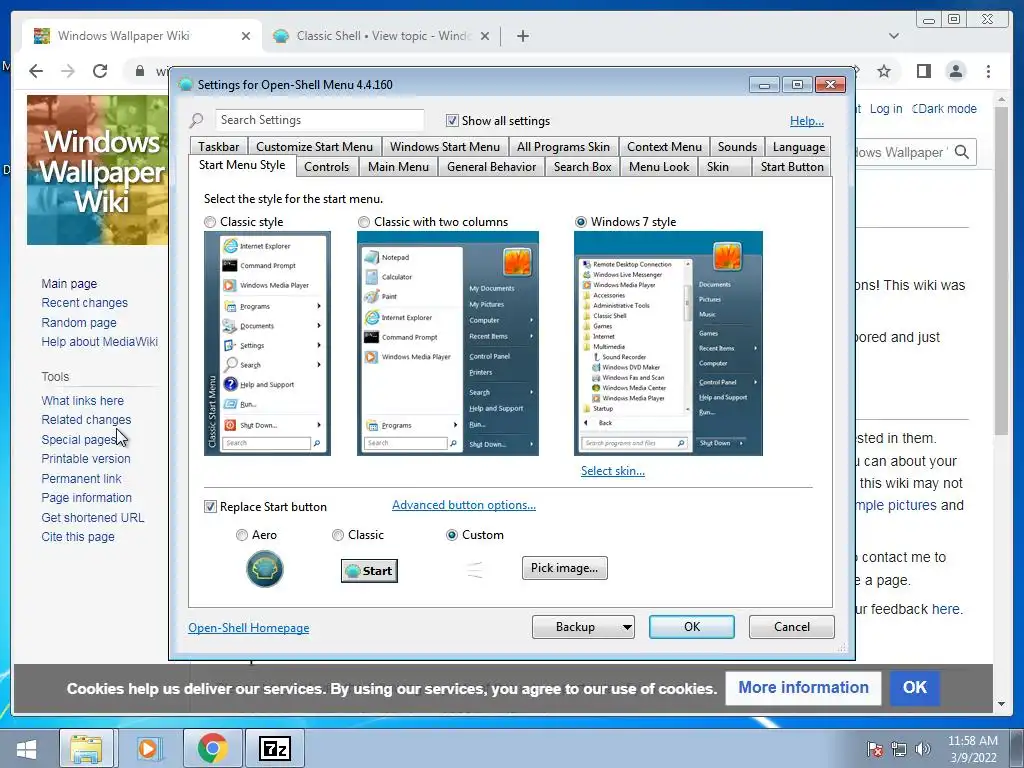Open Advanced button options... link
The width and height of the screenshot is (1024, 768).
pos(464,505)
